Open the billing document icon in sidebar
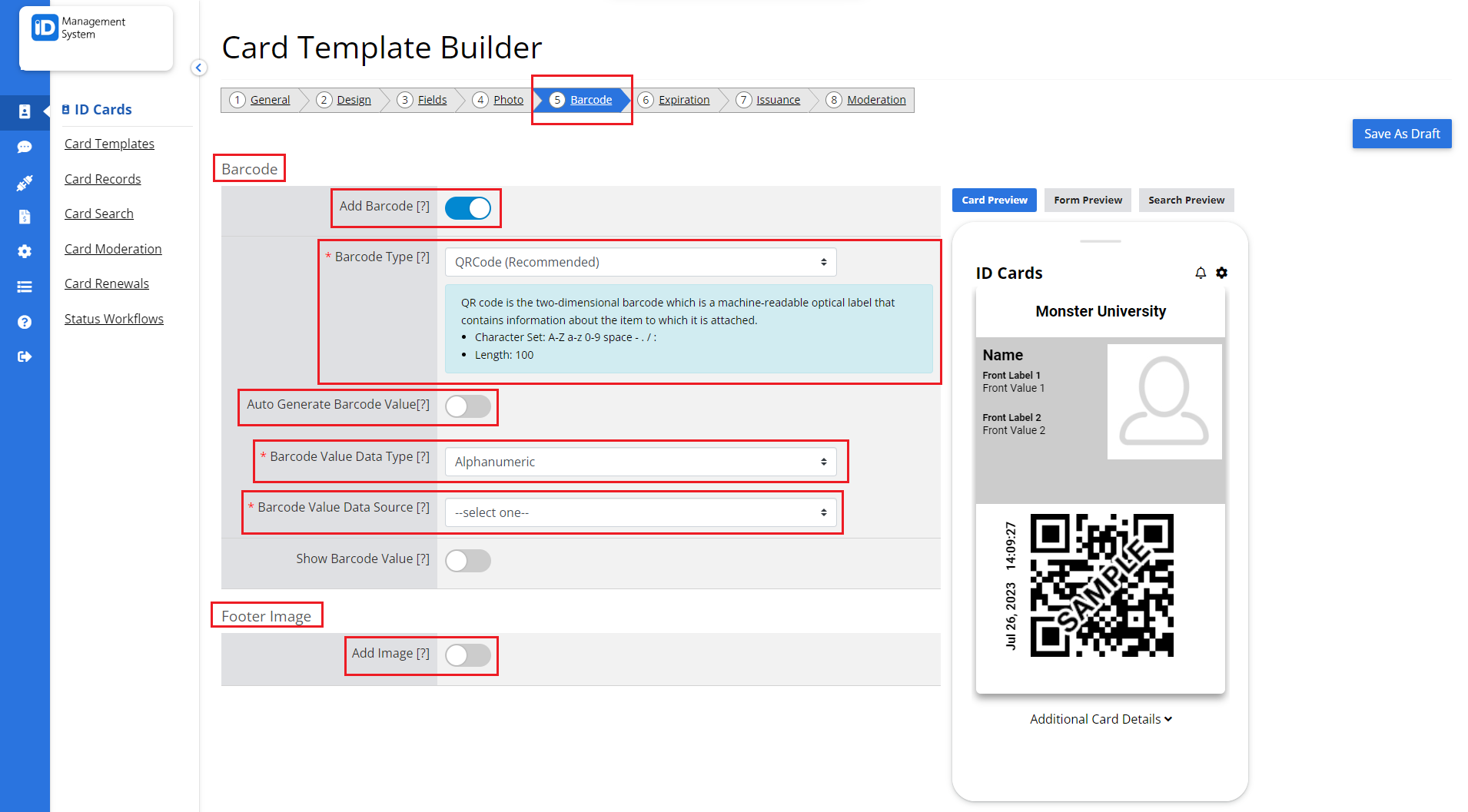 [25, 217]
